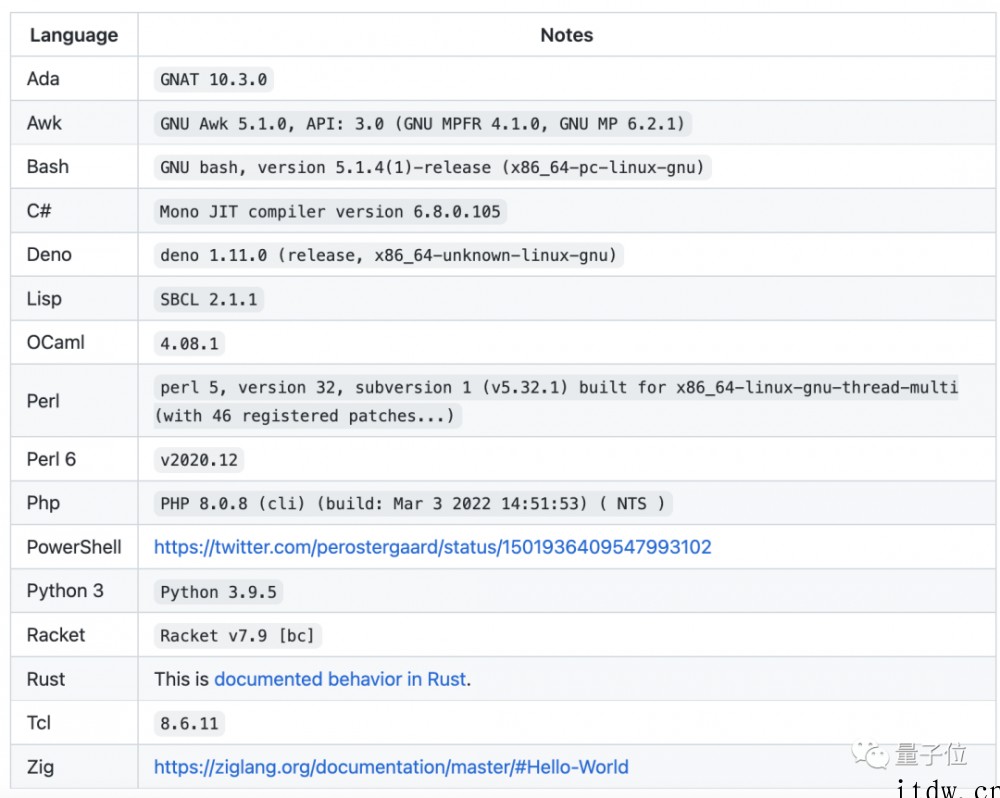Select the 'Python 3' language cell

click(x=74, y=591)
